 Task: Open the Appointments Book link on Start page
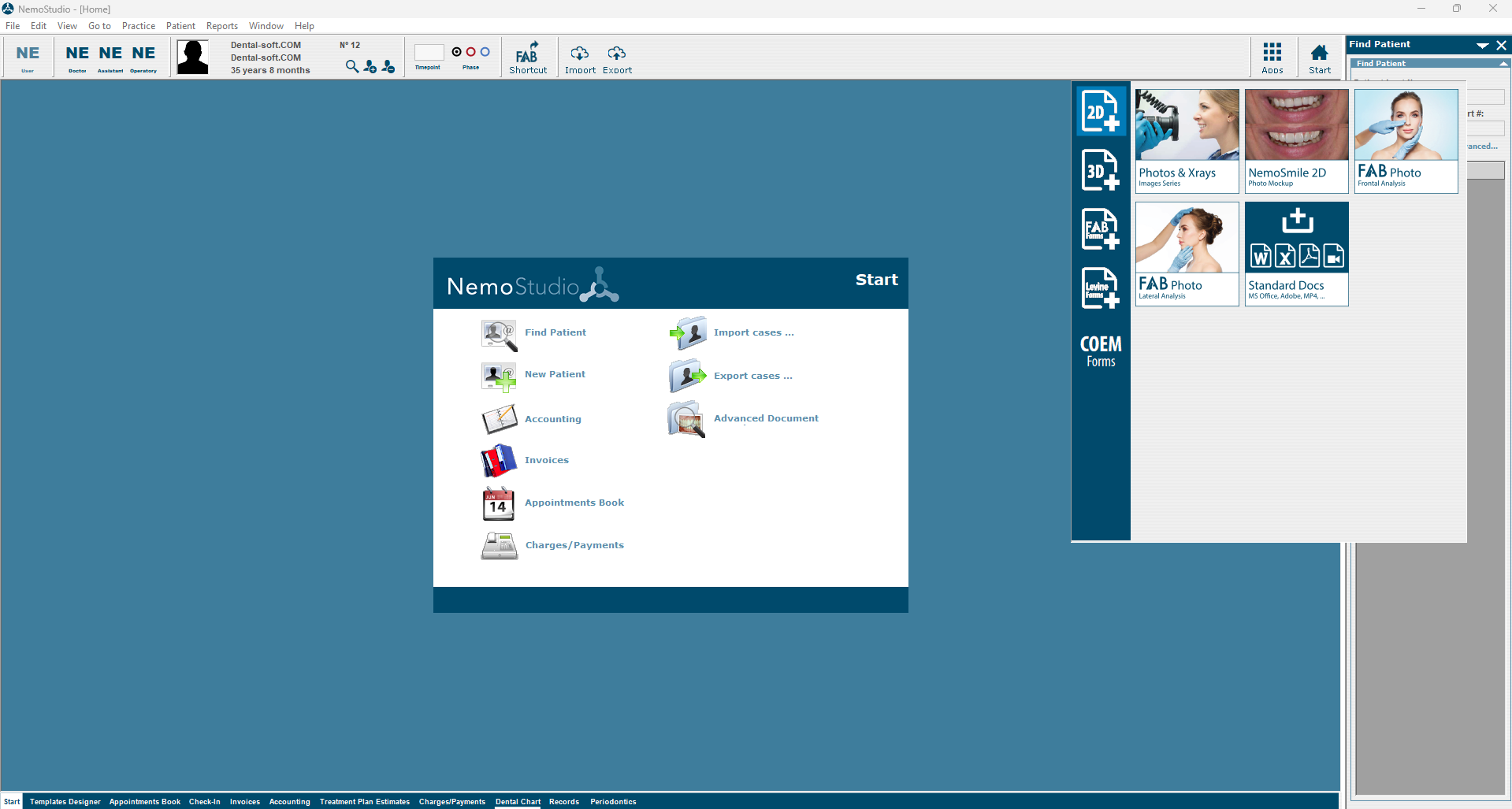pos(574,503)
